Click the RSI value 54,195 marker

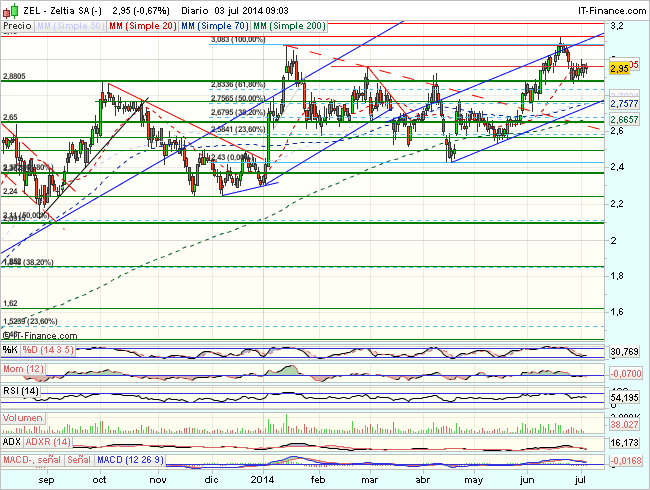click(623, 398)
